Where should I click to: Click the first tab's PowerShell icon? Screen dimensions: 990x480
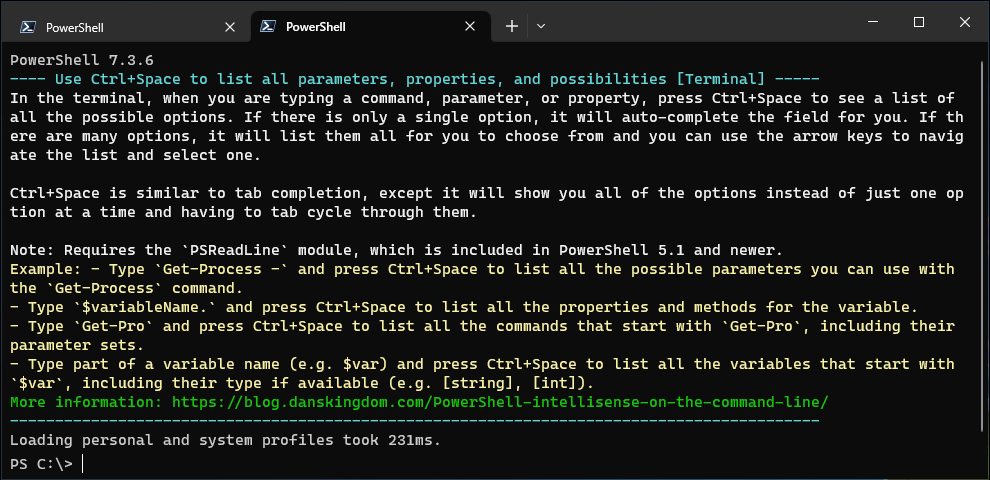27,27
